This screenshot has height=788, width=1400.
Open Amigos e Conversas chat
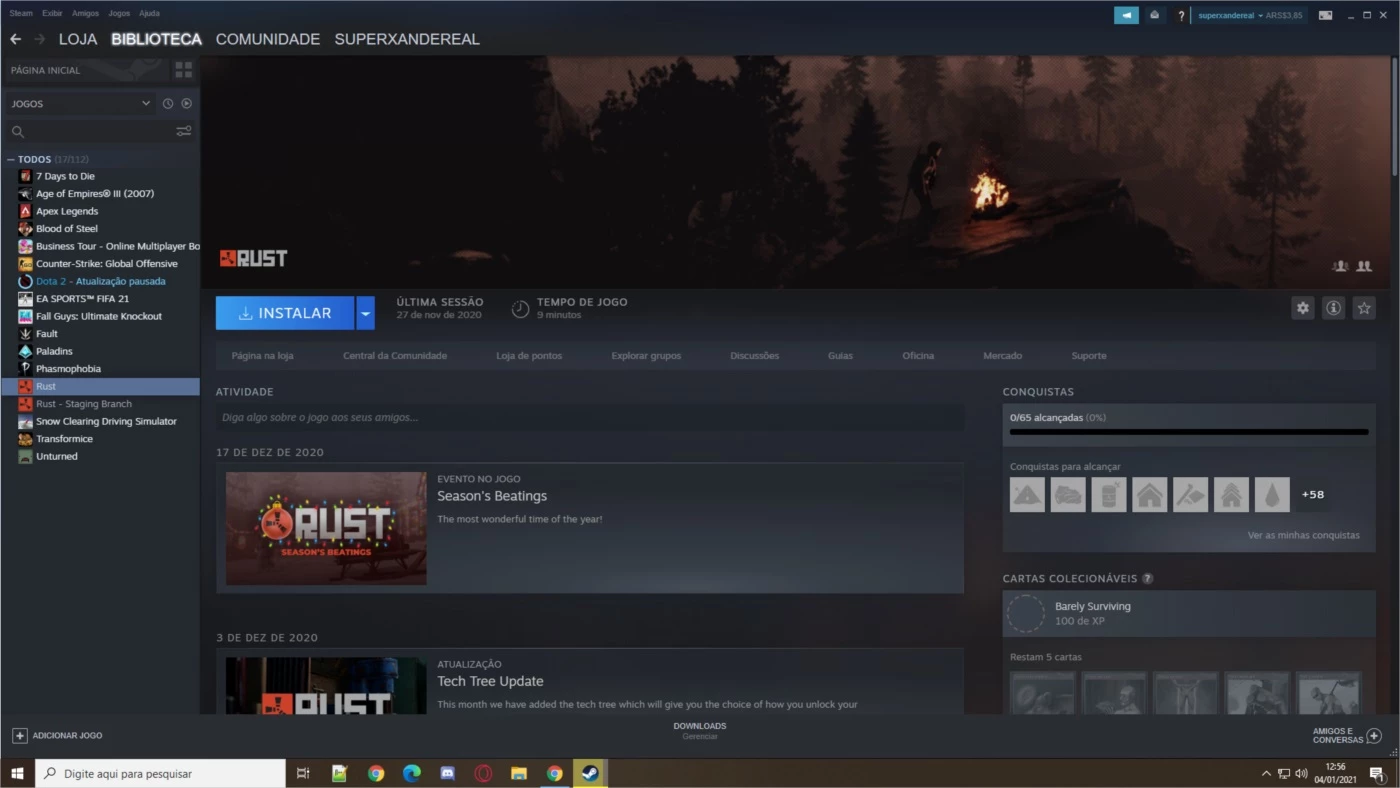click(x=1346, y=735)
